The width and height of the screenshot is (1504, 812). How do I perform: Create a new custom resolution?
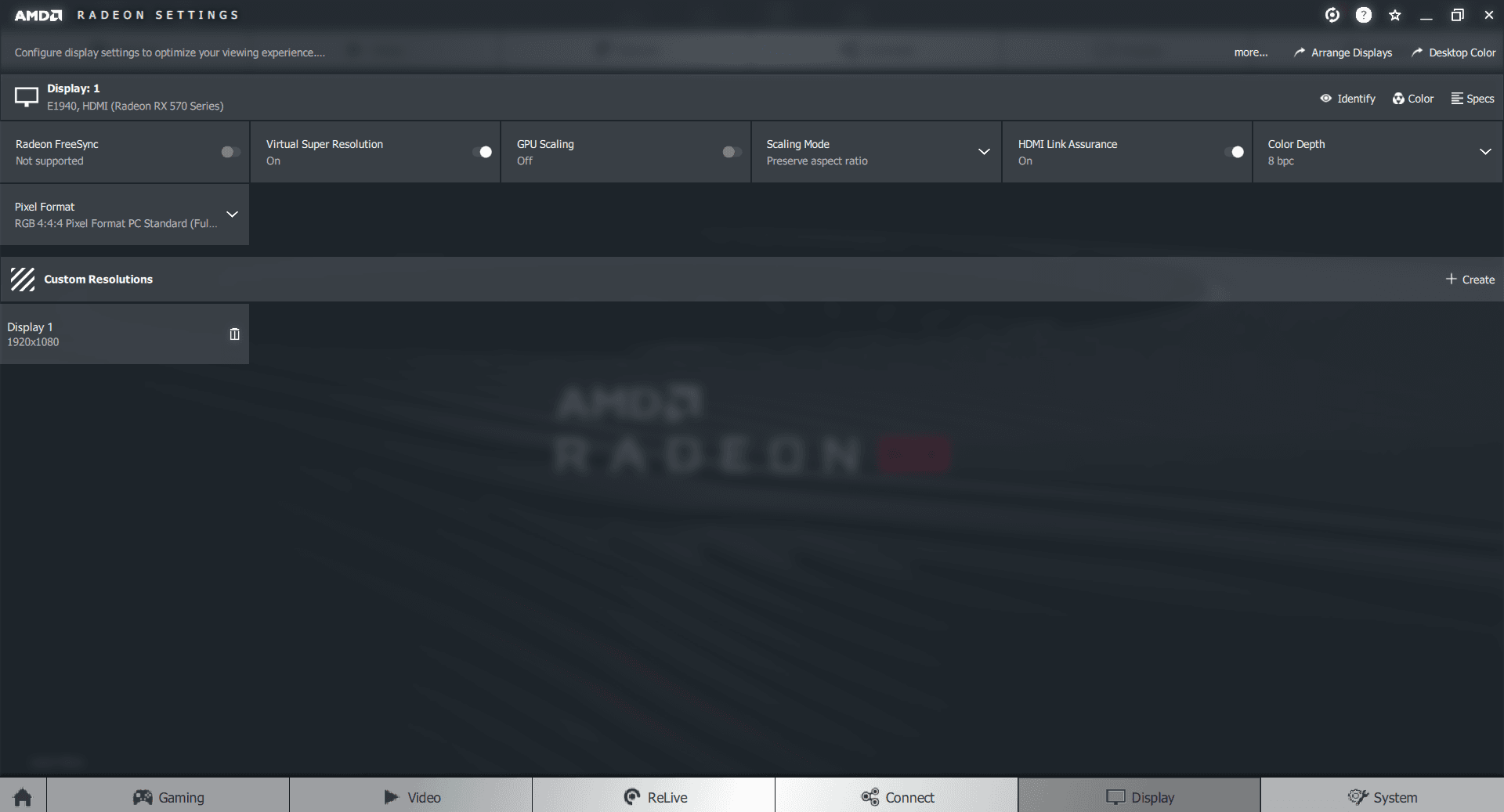(1470, 280)
